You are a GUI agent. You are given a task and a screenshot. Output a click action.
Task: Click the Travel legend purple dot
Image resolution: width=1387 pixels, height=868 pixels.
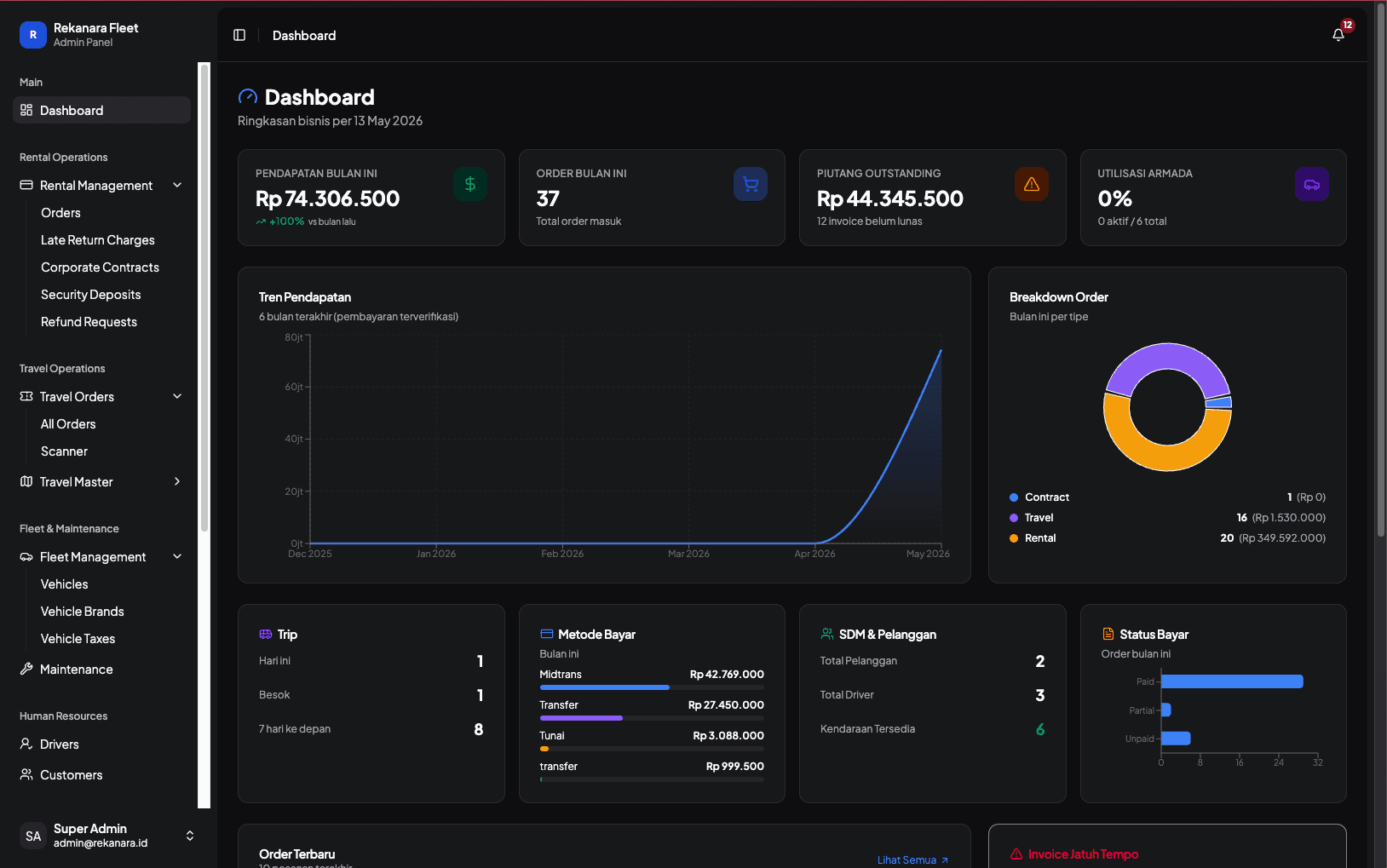coord(1014,518)
